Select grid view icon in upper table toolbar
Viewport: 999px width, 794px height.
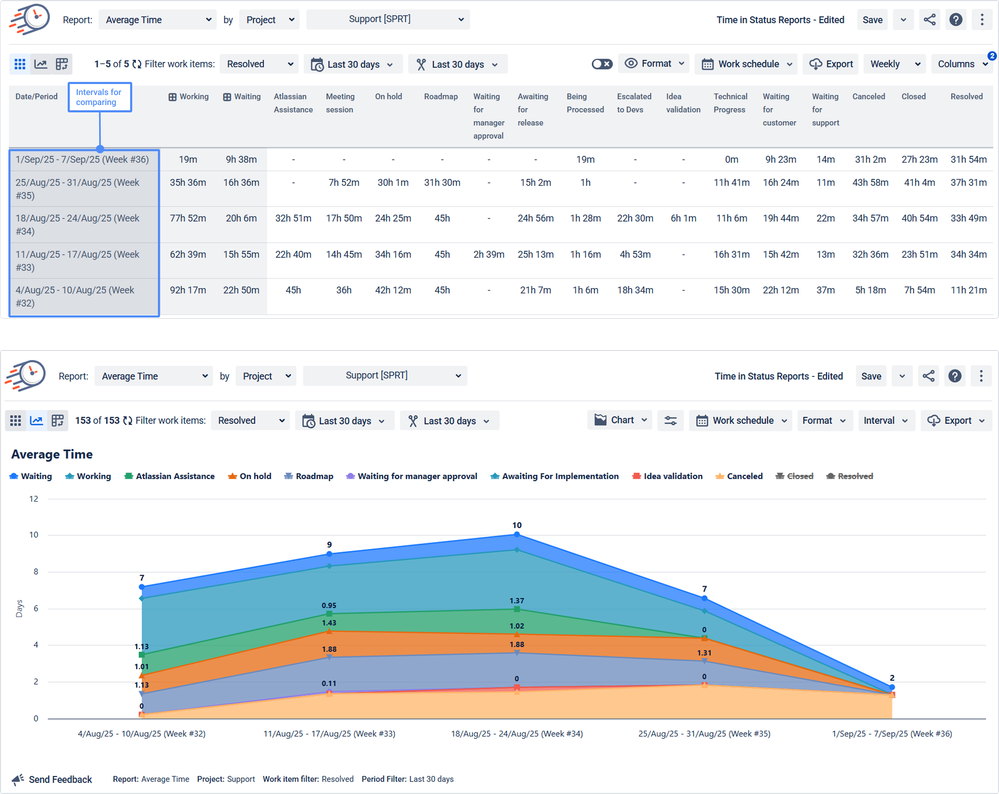20,64
